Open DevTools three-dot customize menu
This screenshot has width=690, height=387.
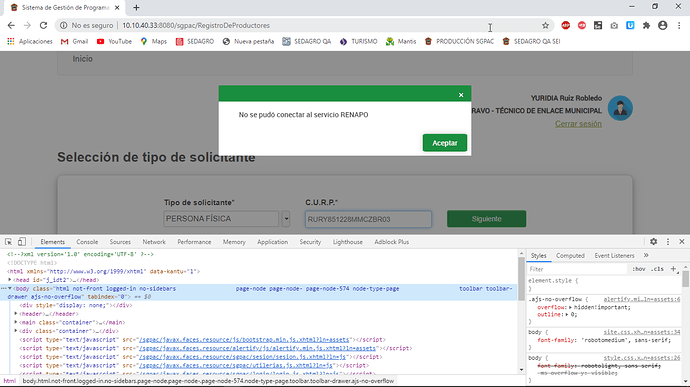(x=668, y=241)
